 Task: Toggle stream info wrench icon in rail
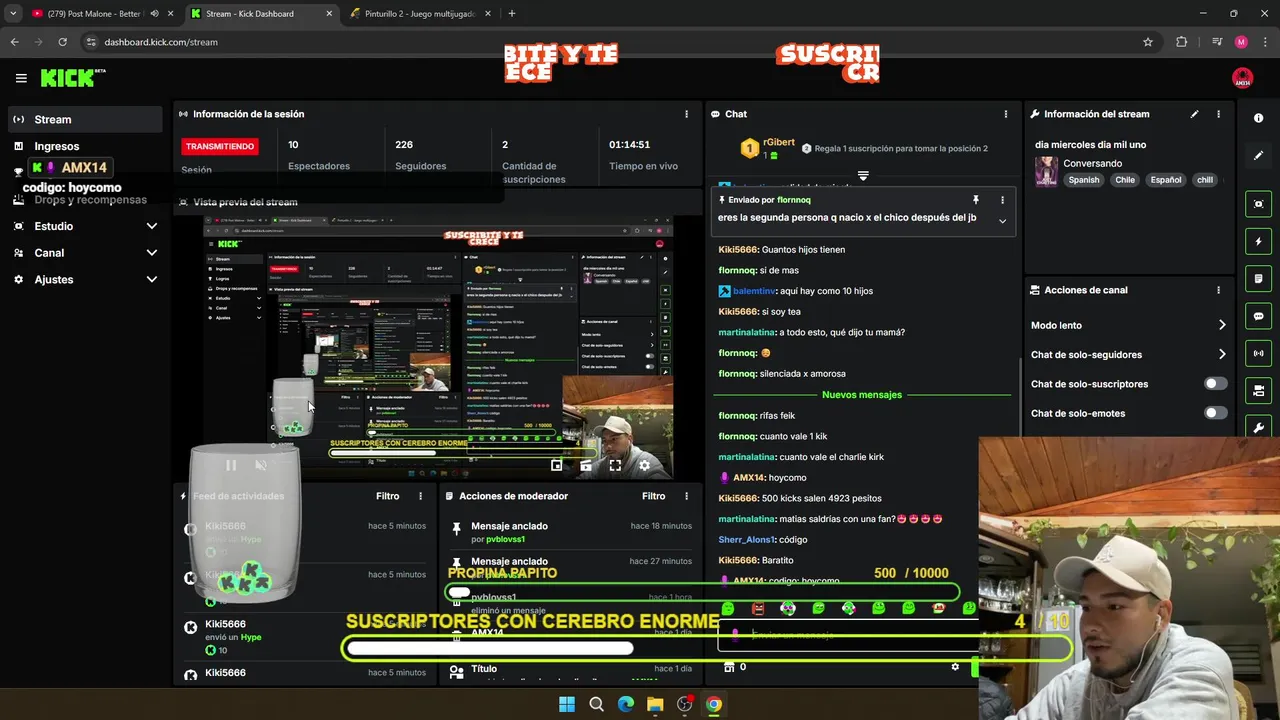point(1258,427)
